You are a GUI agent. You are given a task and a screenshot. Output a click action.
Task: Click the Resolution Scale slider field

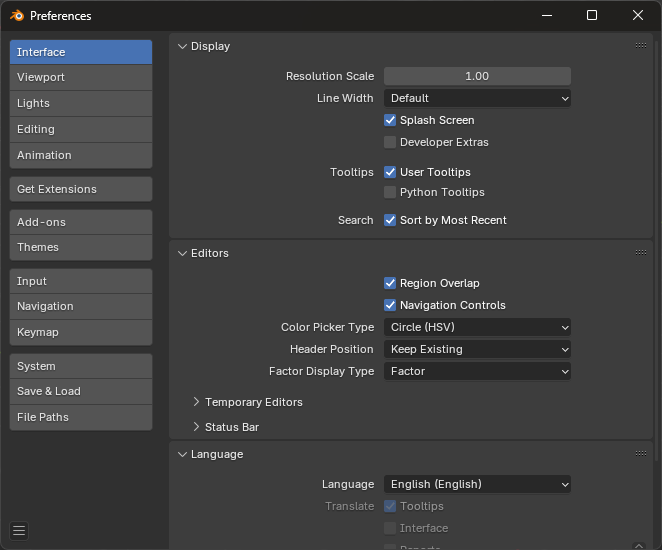coord(477,76)
